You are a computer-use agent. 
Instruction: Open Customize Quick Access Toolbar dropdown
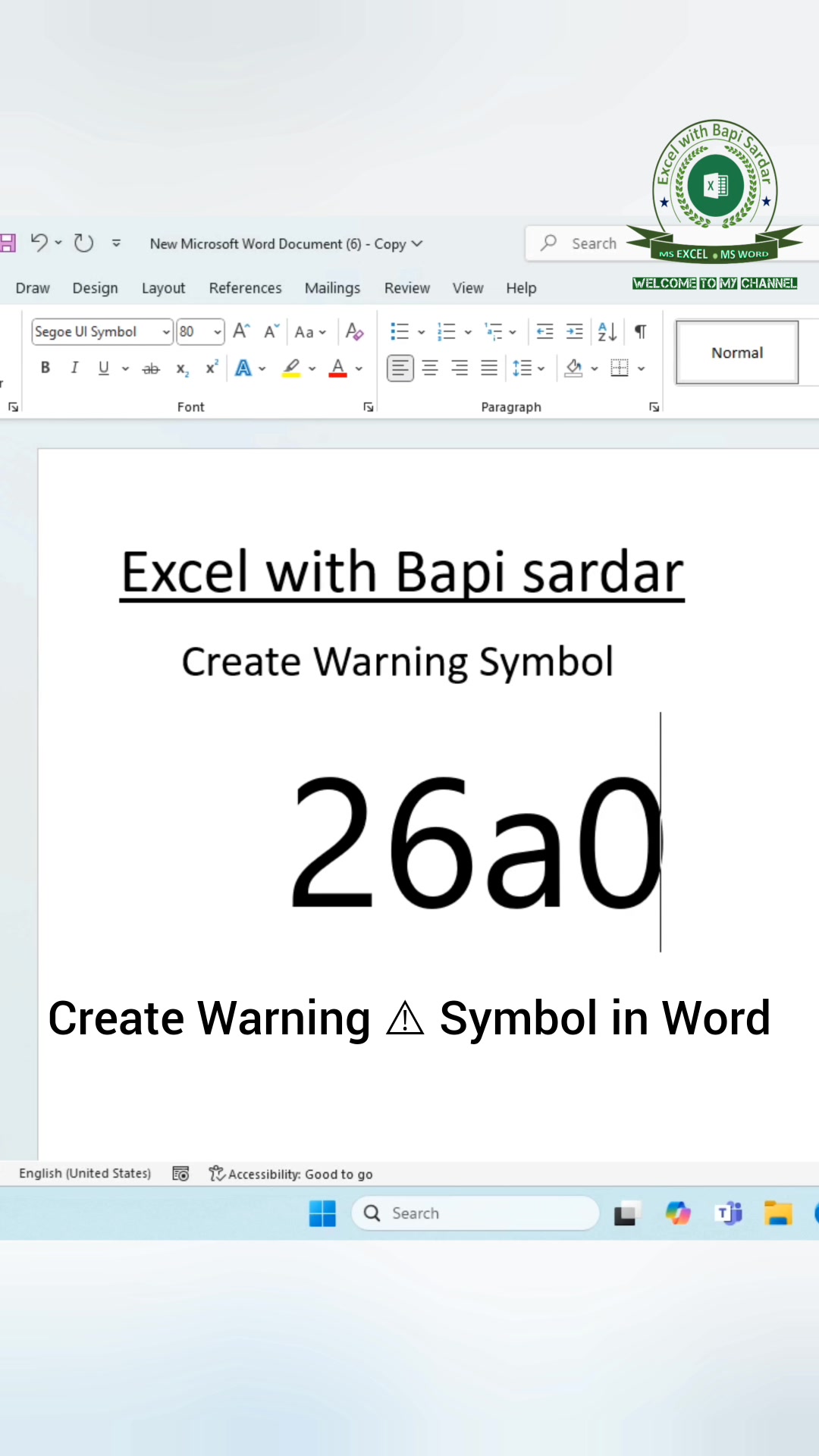tap(116, 243)
